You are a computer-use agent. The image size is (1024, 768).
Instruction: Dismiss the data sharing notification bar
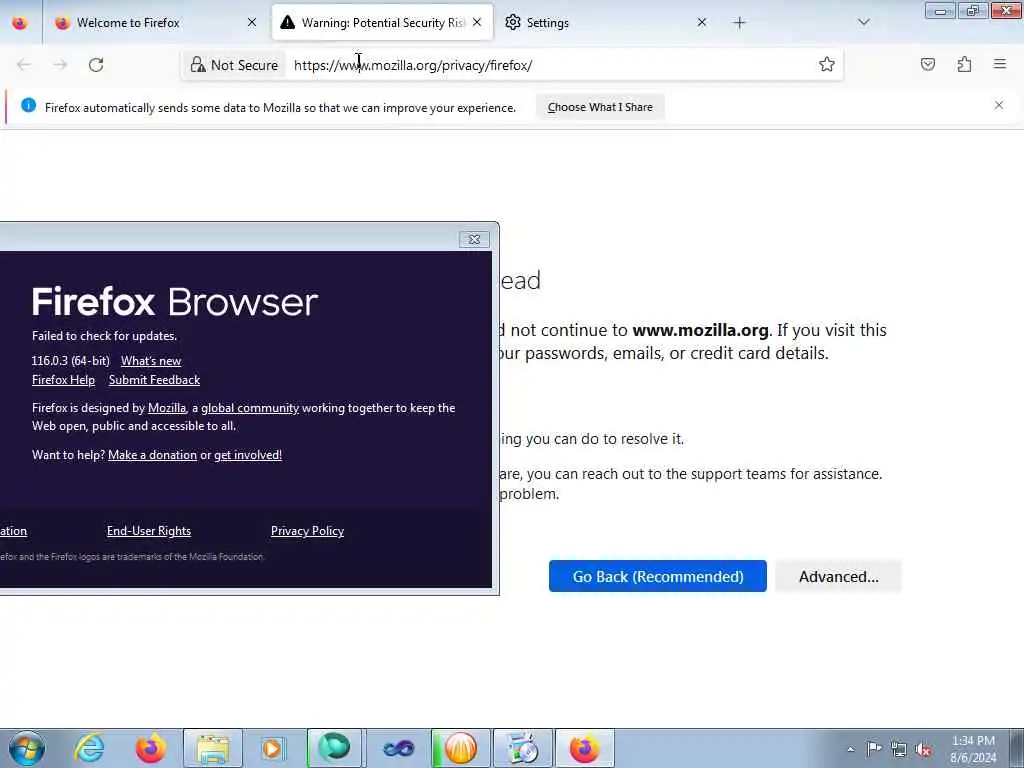(x=999, y=105)
